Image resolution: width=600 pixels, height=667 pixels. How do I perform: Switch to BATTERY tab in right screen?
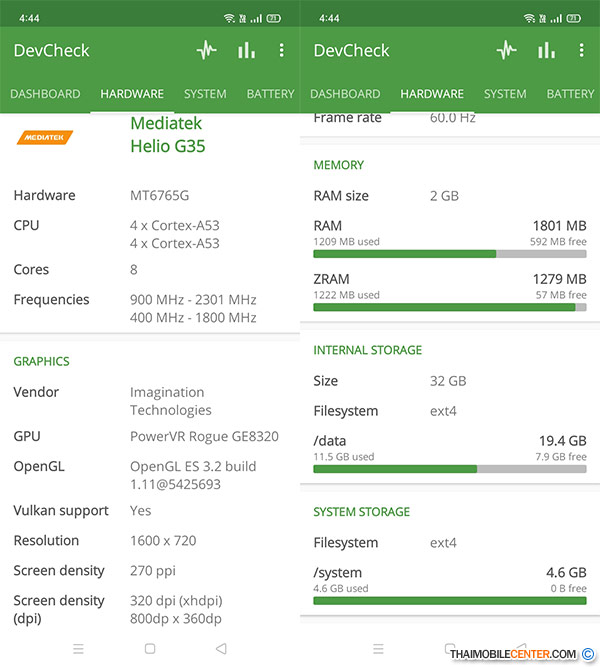coord(570,94)
